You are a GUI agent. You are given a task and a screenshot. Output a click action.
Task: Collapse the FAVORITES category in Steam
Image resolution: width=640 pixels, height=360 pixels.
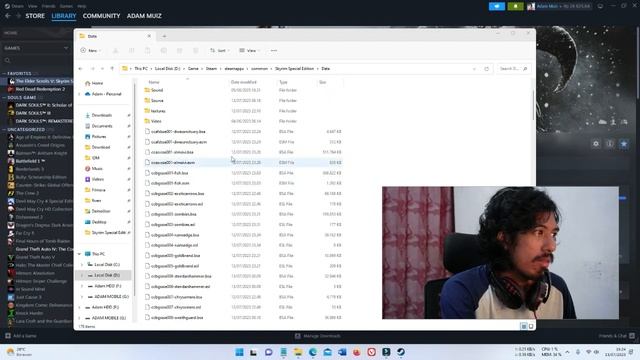tap(4, 73)
